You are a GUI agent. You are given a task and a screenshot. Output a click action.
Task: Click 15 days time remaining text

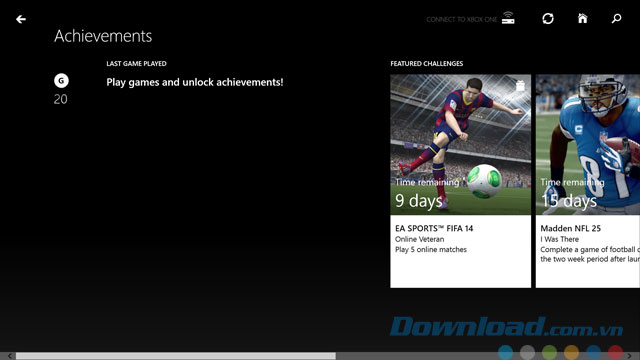(x=569, y=200)
